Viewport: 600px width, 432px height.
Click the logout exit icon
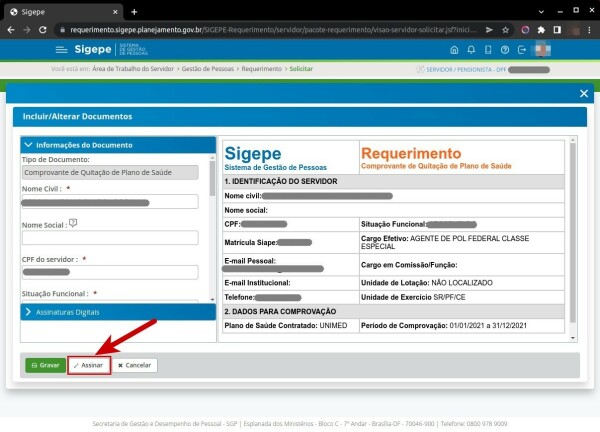click(522, 50)
